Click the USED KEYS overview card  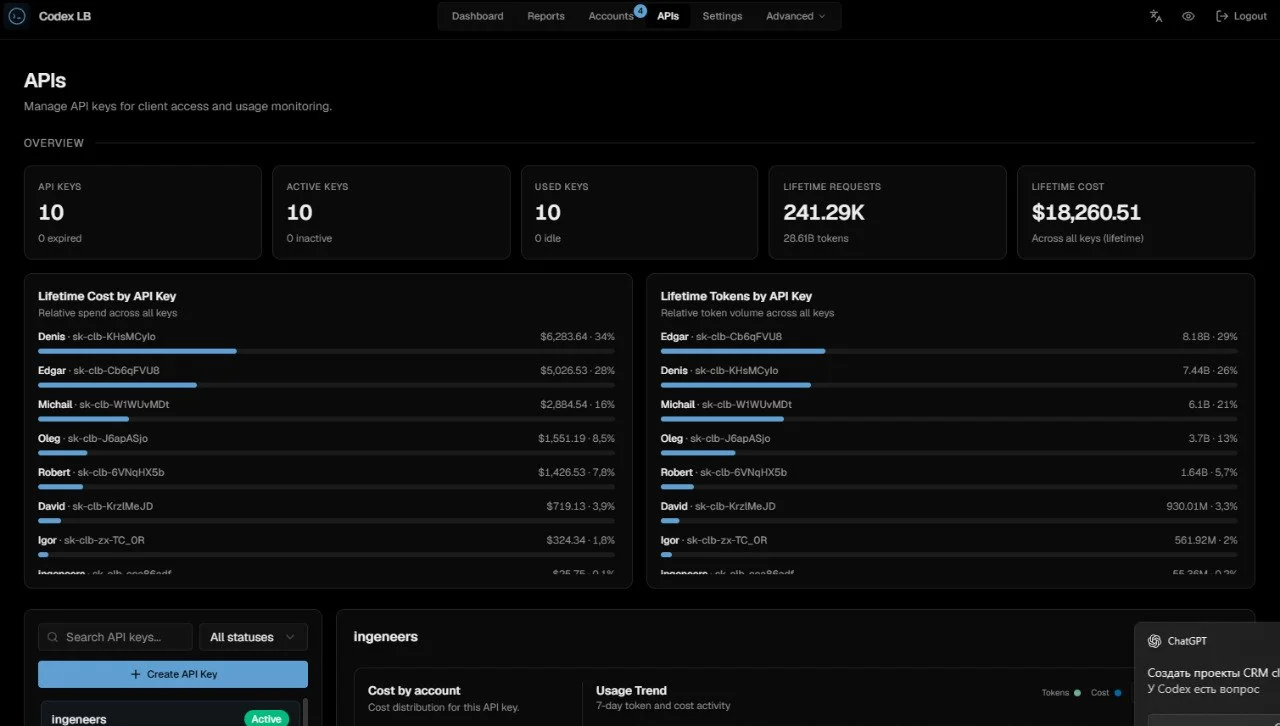coord(639,212)
